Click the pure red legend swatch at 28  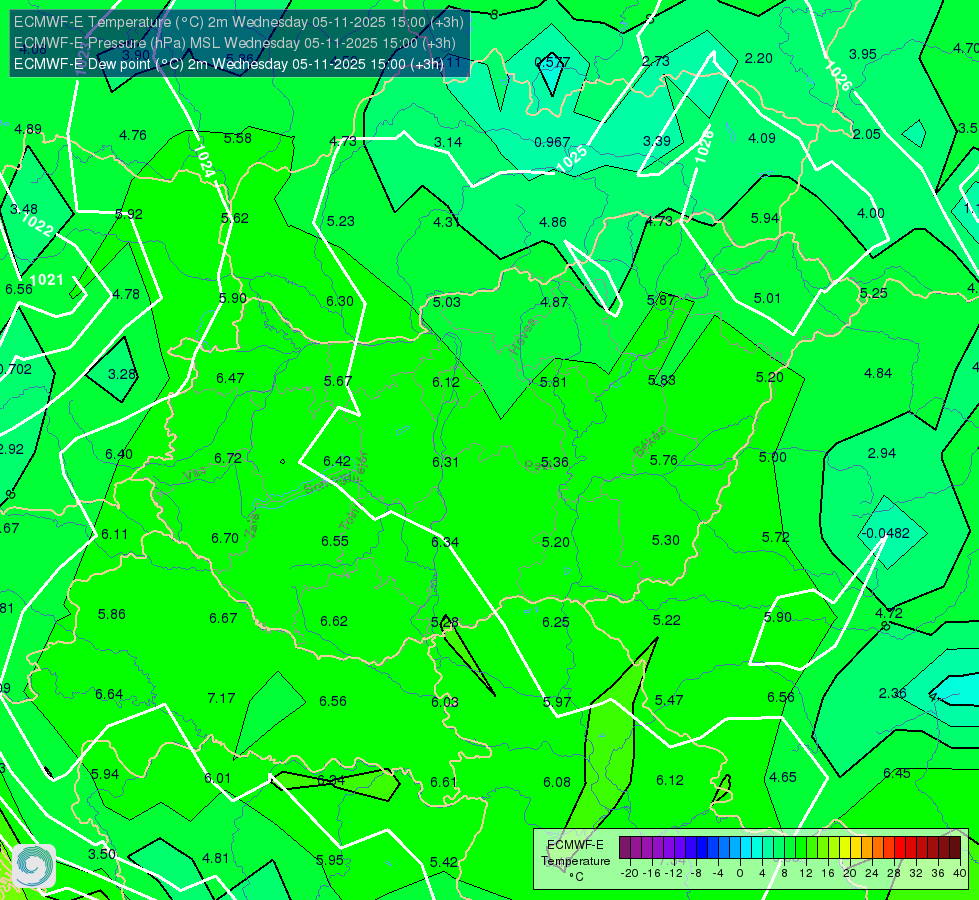coord(900,848)
